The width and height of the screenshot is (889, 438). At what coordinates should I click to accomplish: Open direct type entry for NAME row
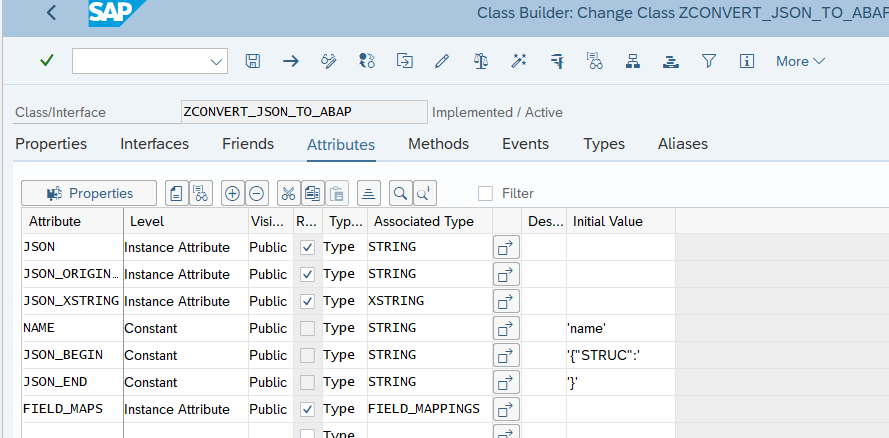(x=506, y=328)
